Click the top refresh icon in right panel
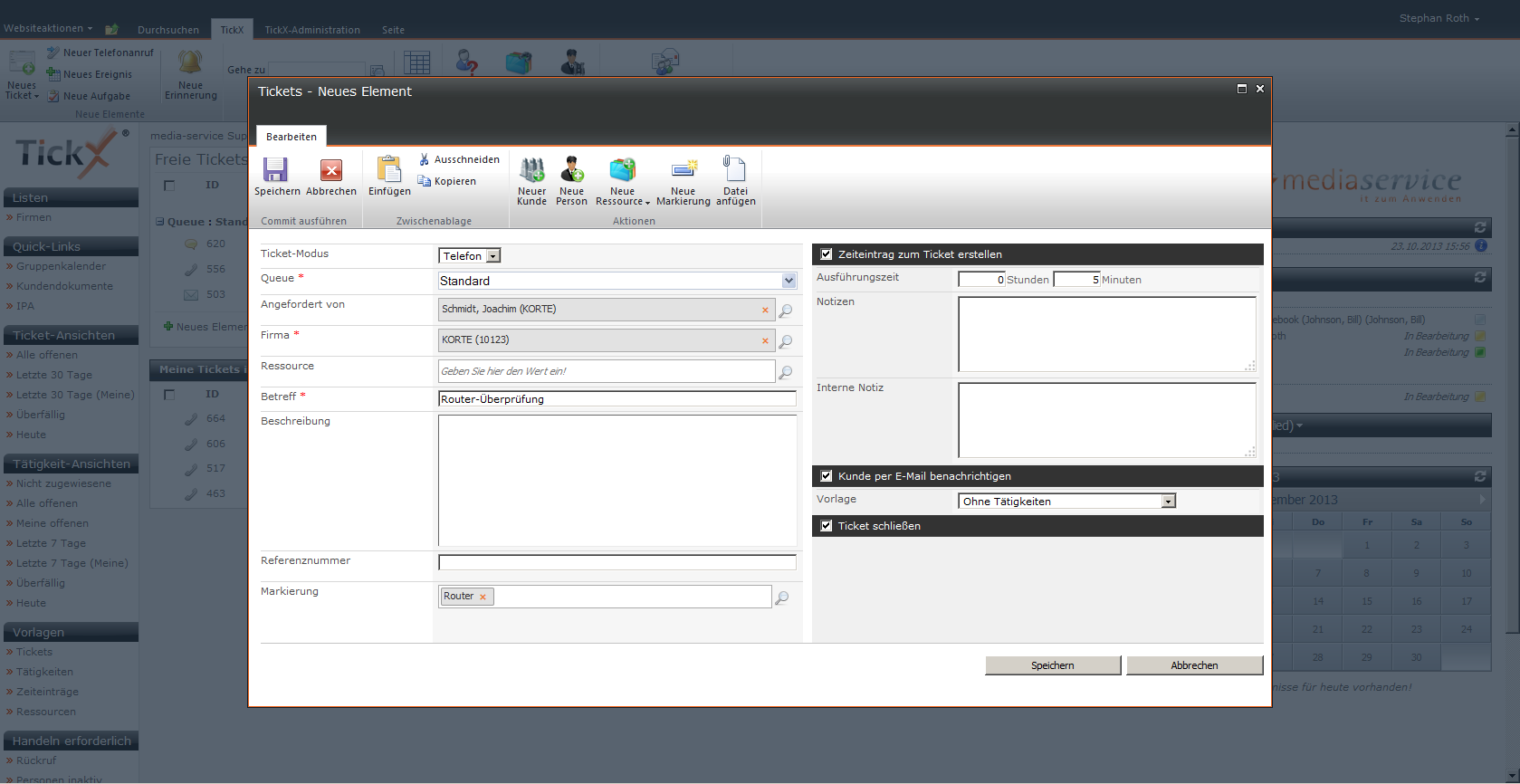Image resolution: width=1520 pixels, height=784 pixels. pyautogui.click(x=1480, y=227)
